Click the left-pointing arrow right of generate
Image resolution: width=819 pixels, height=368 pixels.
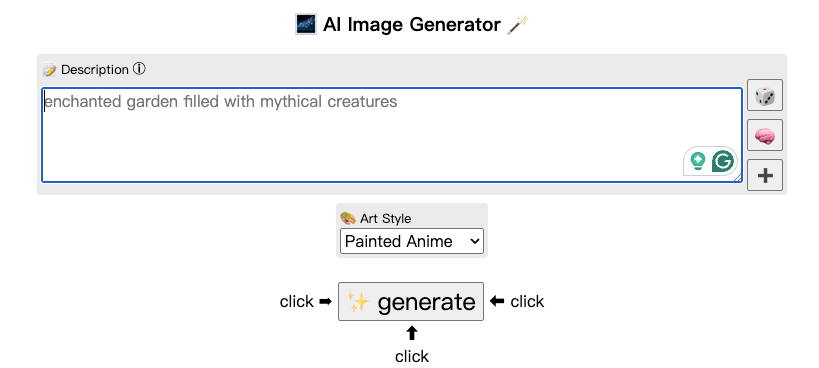[497, 301]
